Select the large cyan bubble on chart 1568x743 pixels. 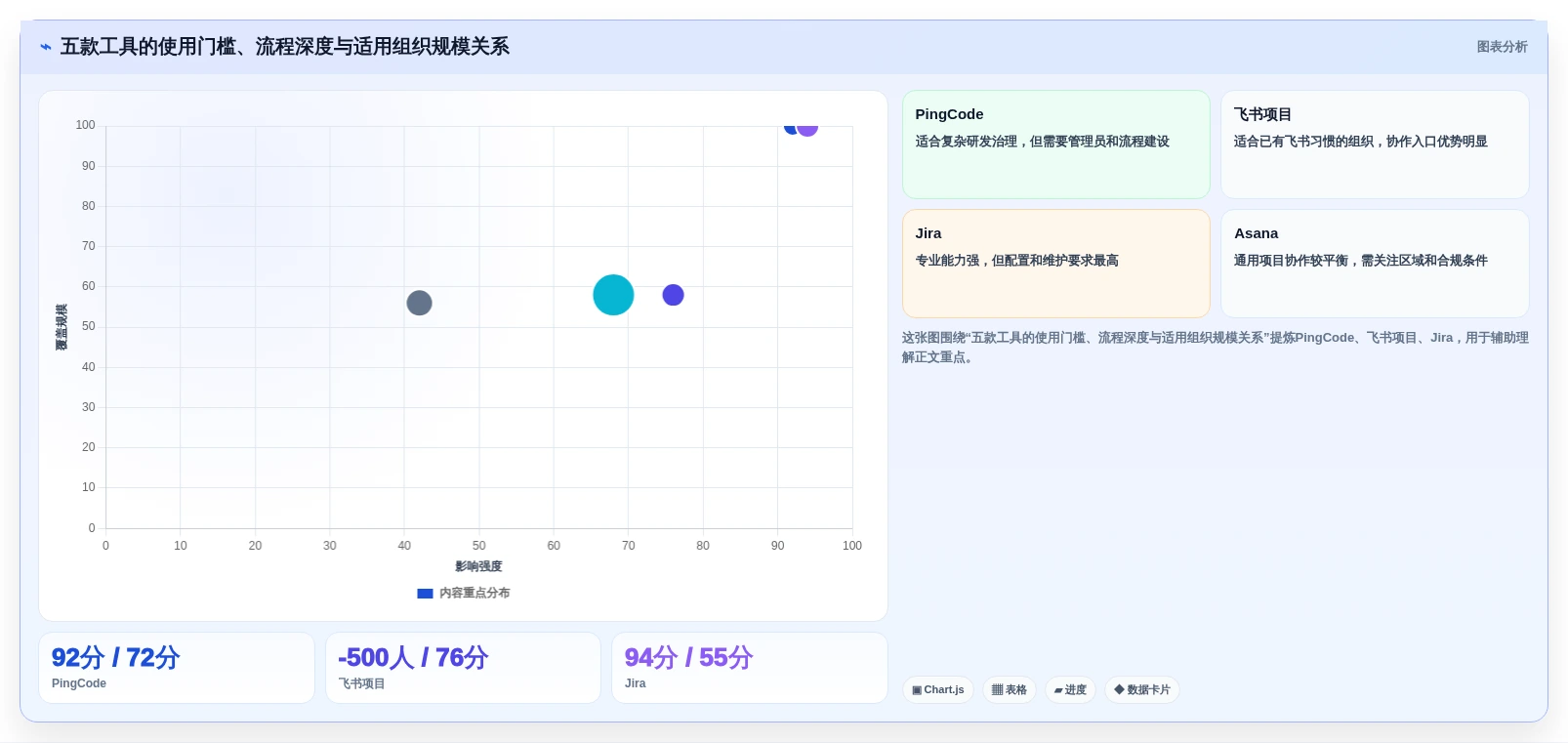coord(613,295)
